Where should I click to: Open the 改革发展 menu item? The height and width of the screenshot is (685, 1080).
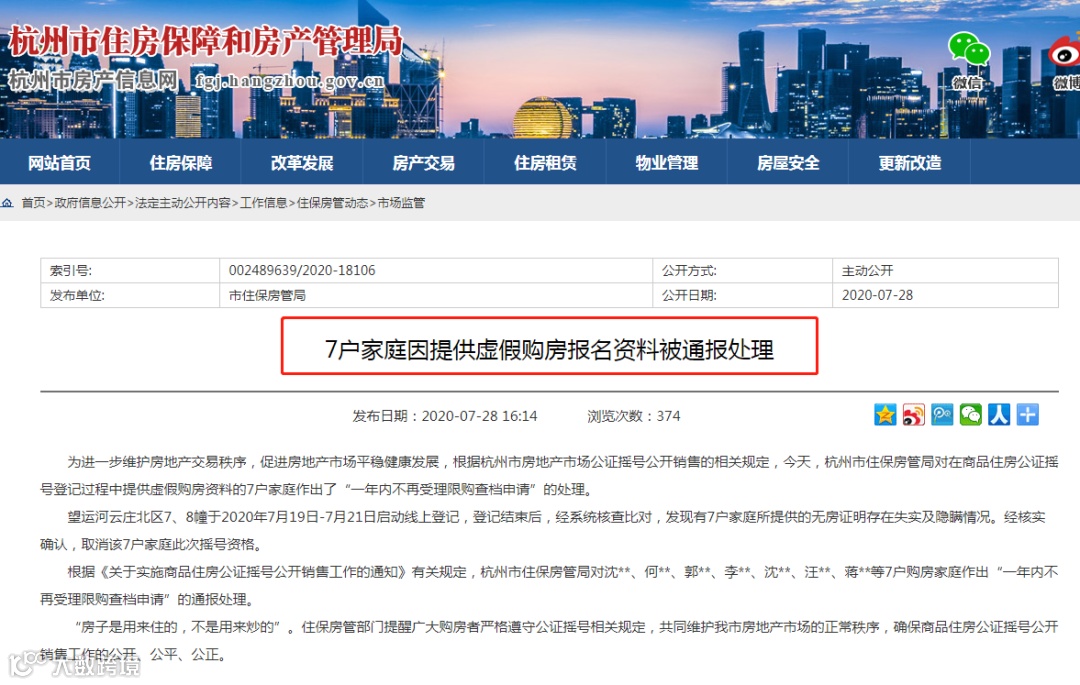tap(302, 163)
